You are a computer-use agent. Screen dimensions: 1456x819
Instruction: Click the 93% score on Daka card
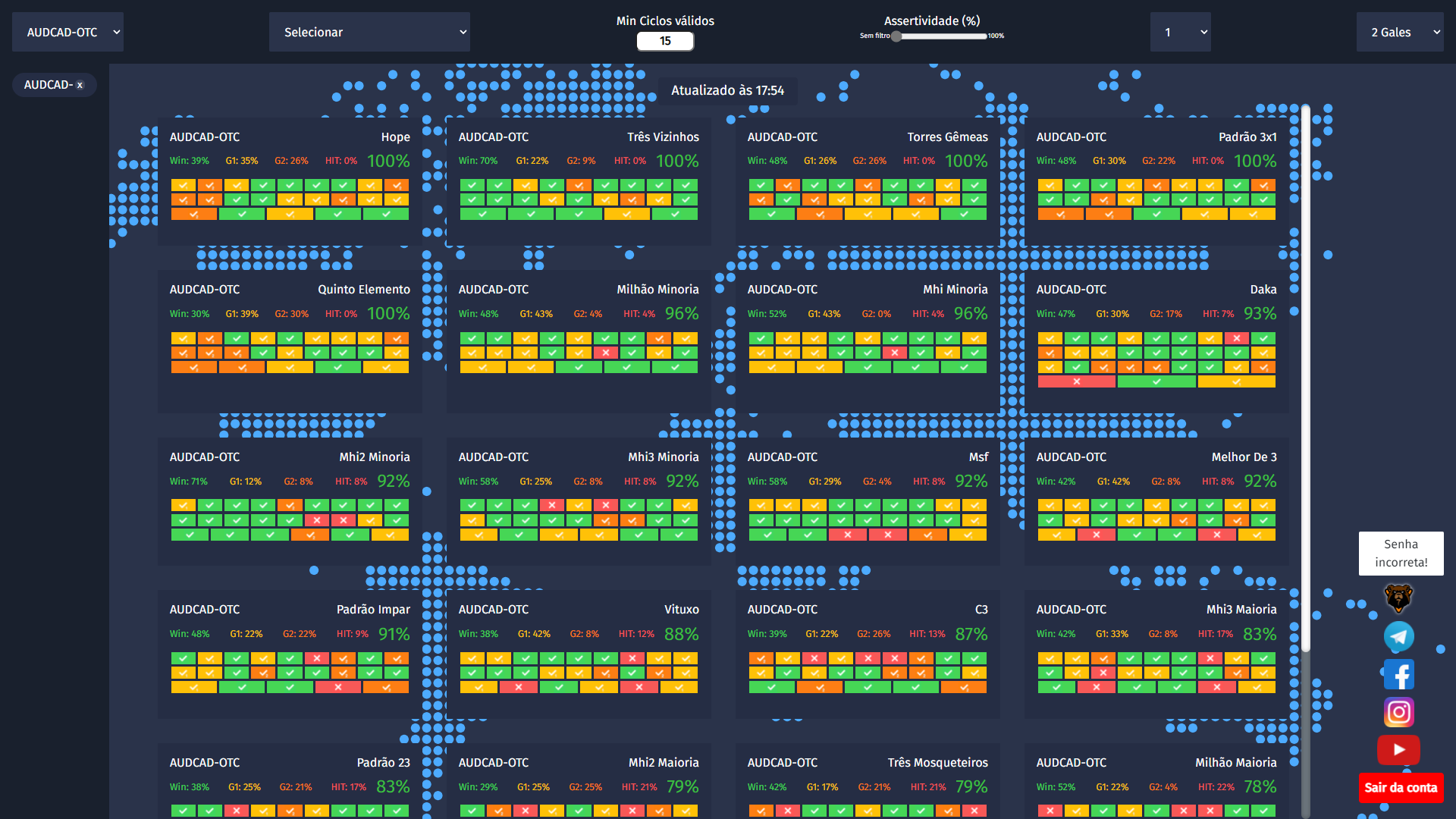[1260, 313]
